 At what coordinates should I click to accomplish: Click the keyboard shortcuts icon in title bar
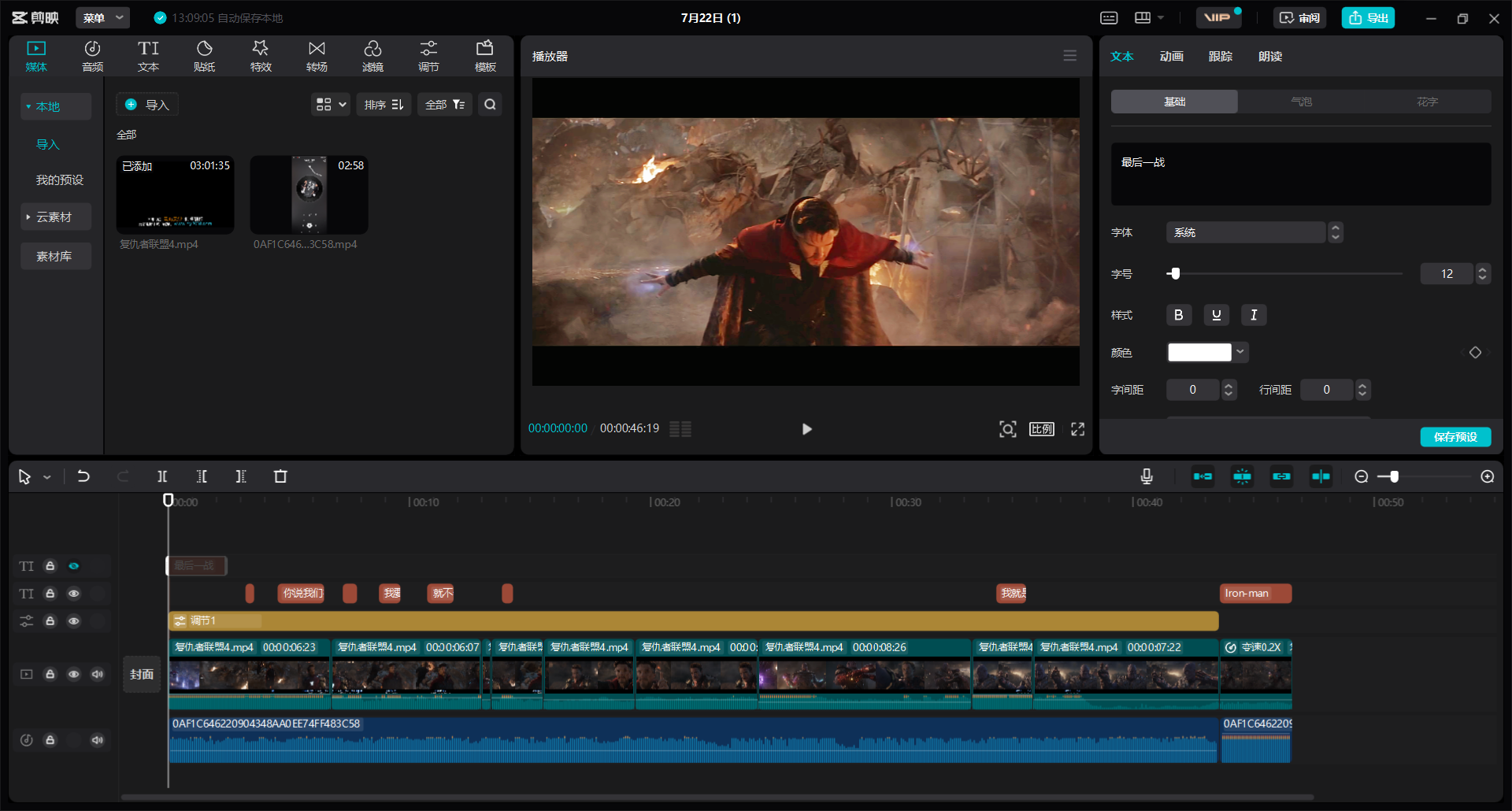coord(1109,17)
